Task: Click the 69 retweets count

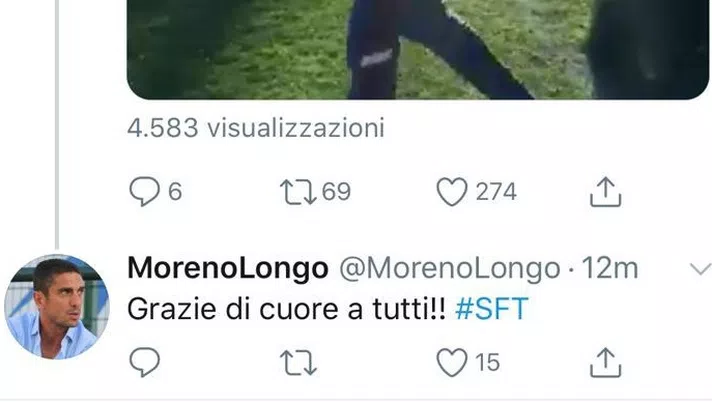Action: [x=336, y=192]
